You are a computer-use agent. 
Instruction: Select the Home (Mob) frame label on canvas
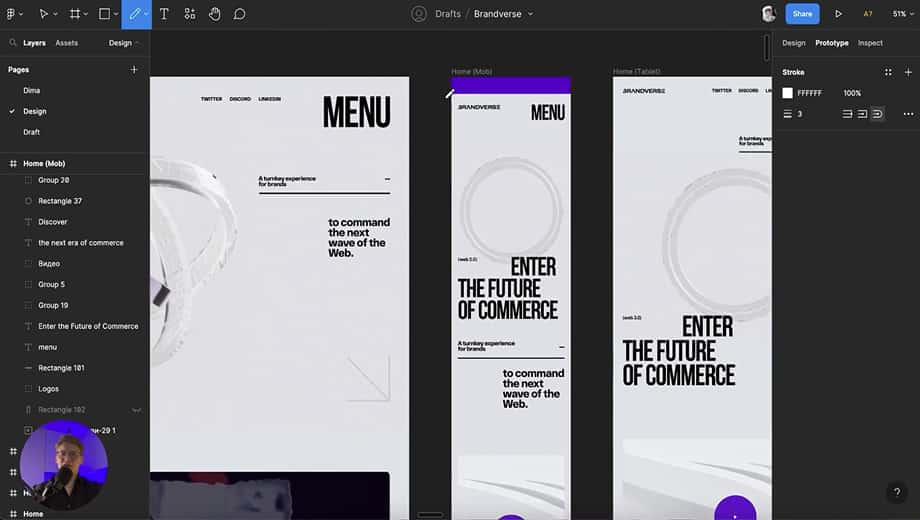click(x=472, y=72)
